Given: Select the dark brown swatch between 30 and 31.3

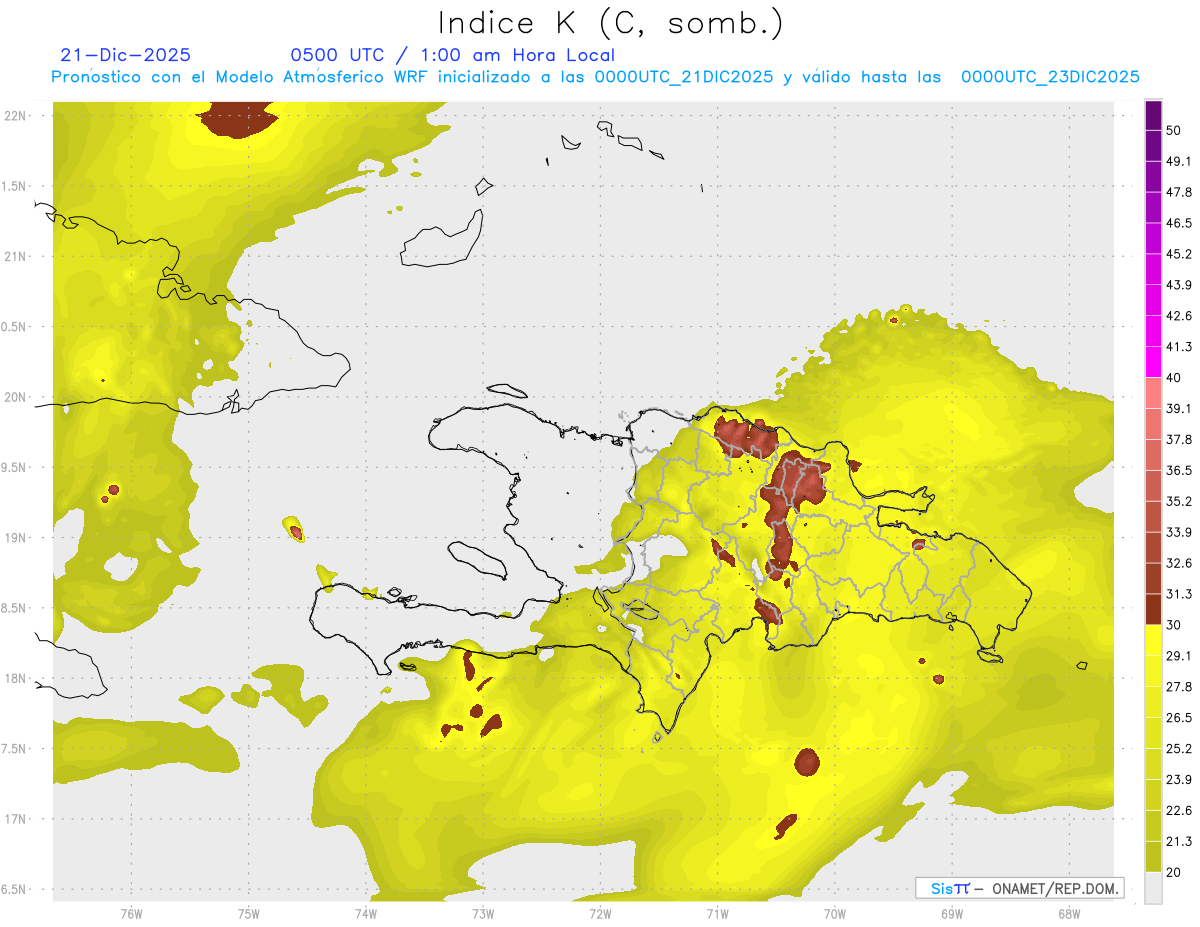Looking at the screenshot, I should coord(1153,610).
